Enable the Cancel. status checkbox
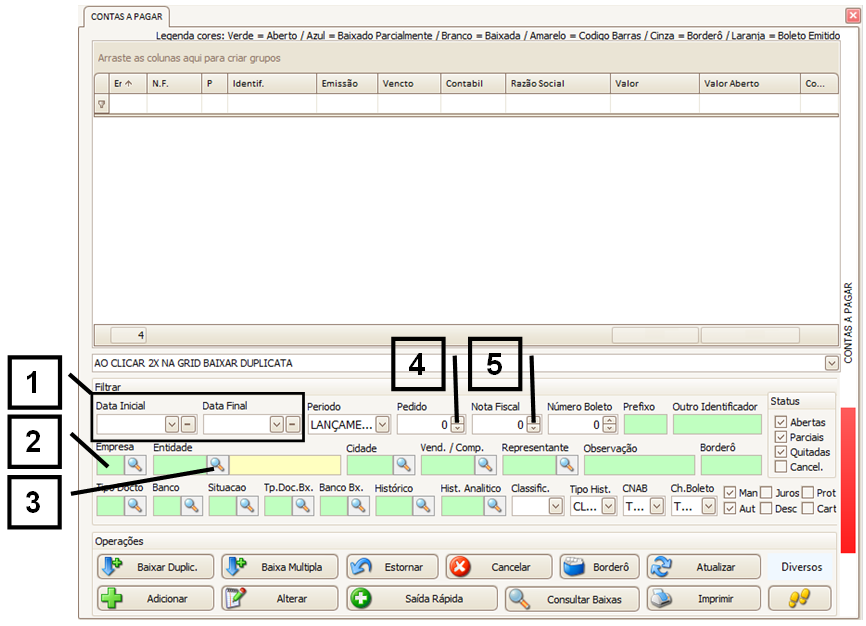The width and height of the screenshot is (866, 626). (x=781, y=467)
